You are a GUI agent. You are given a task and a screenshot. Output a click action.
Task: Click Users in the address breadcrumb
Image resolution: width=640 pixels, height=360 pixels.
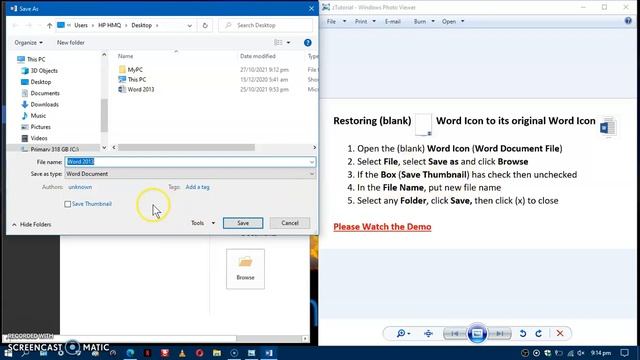pos(81,25)
